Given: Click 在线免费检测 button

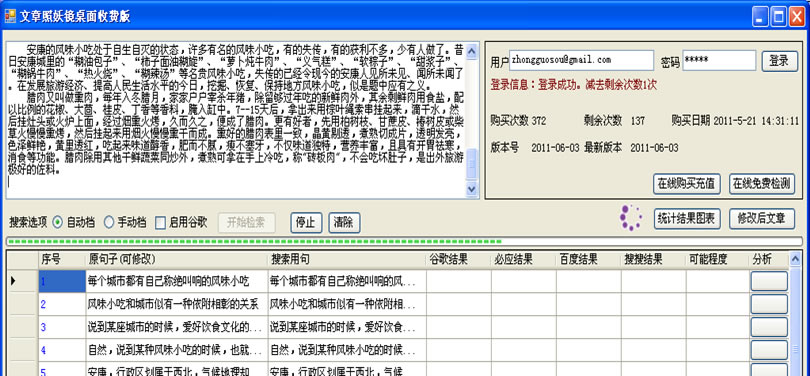Looking at the screenshot, I should [x=762, y=184].
